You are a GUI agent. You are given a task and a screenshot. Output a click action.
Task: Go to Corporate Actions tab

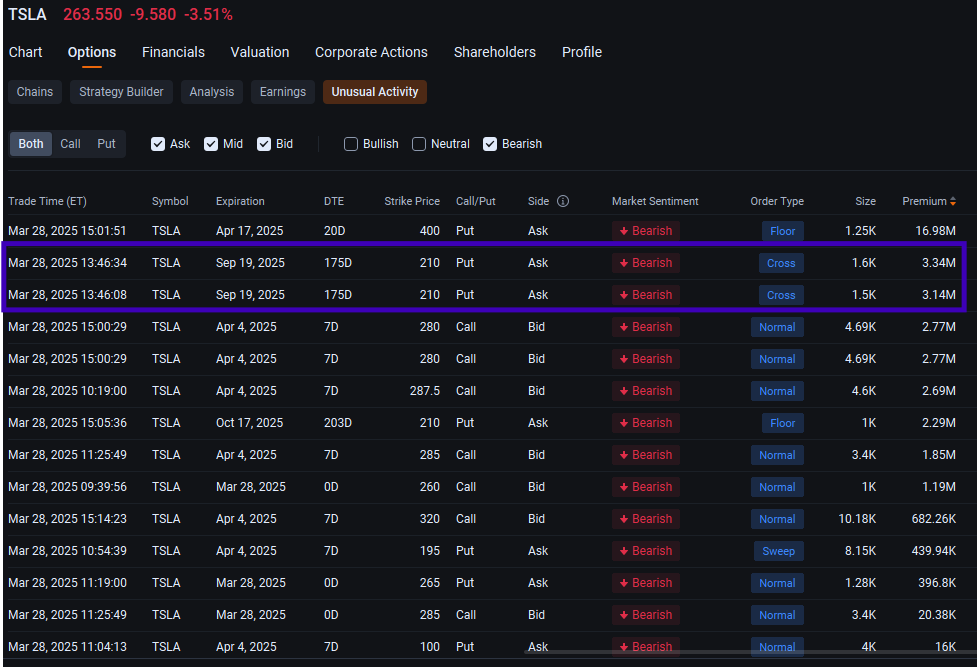pyautogui.click(x=371, y=52)
